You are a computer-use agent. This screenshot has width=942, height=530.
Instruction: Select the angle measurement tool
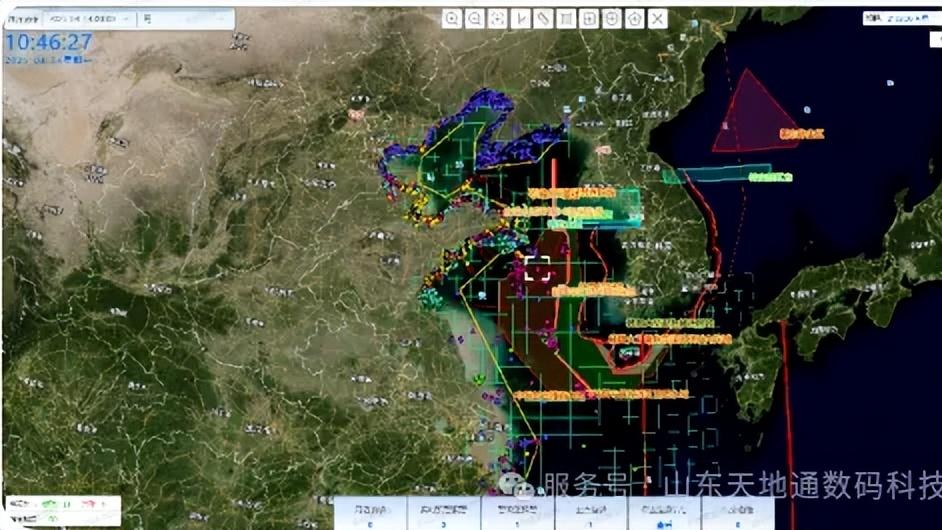(x=520, y=19)
